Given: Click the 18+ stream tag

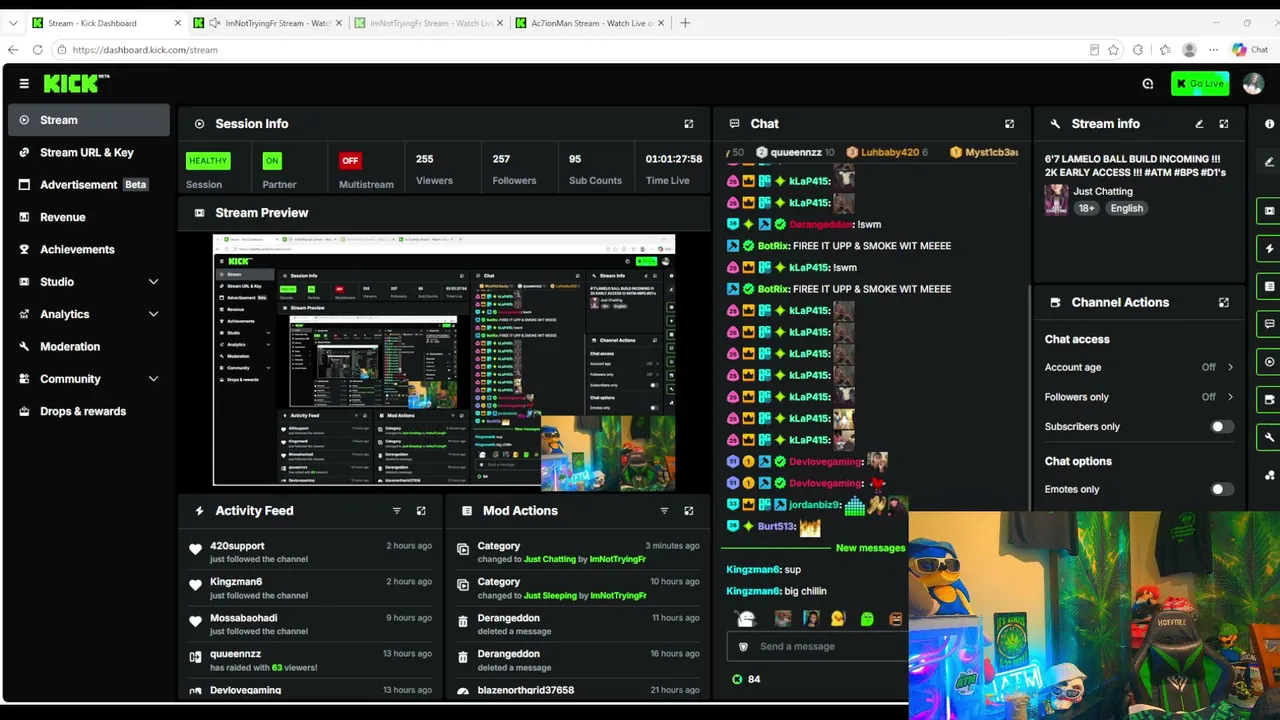Looking at the screenshot, I should point(1087,208).
